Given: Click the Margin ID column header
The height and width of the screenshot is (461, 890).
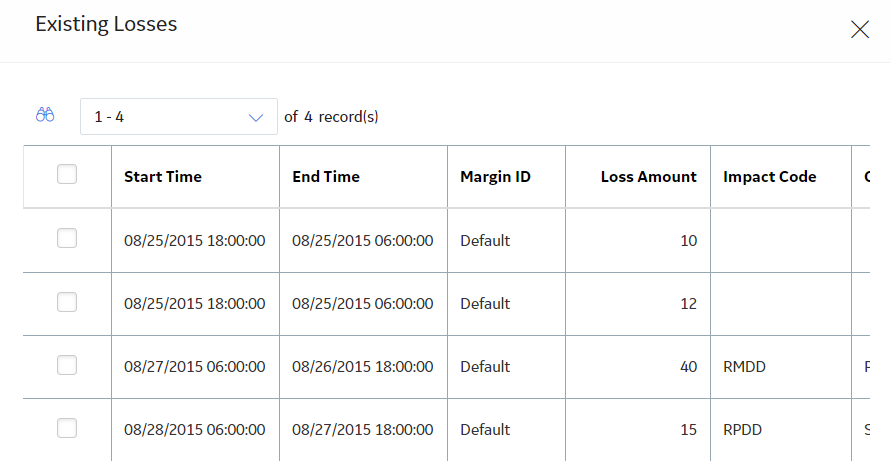Looking at the screenshot, I should [495, 177].
